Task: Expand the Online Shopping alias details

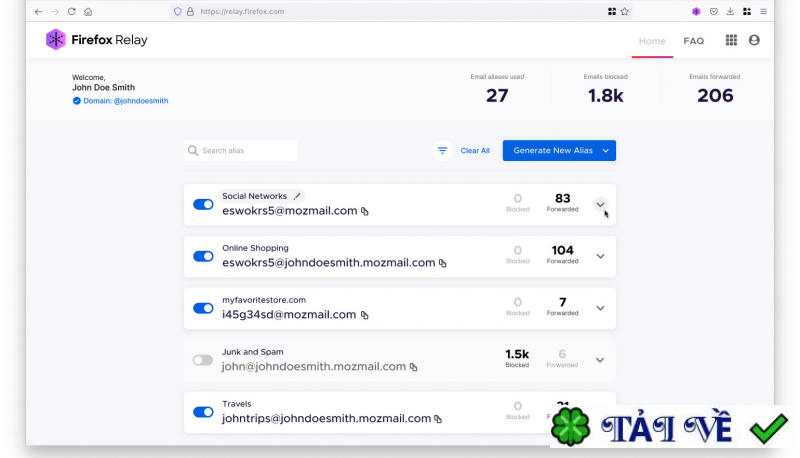Action: pyautogui.click(x=601, y=256)
